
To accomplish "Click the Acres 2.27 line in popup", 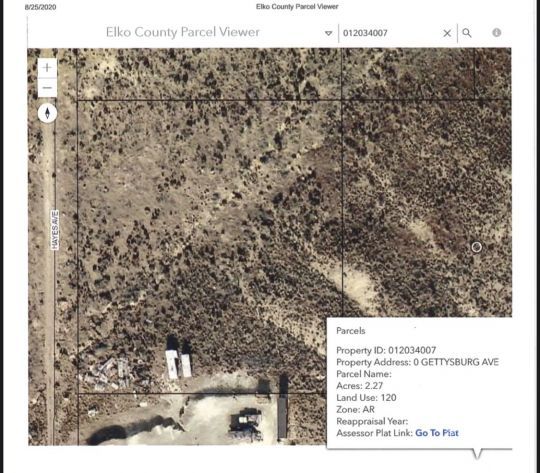I will 360,385.
